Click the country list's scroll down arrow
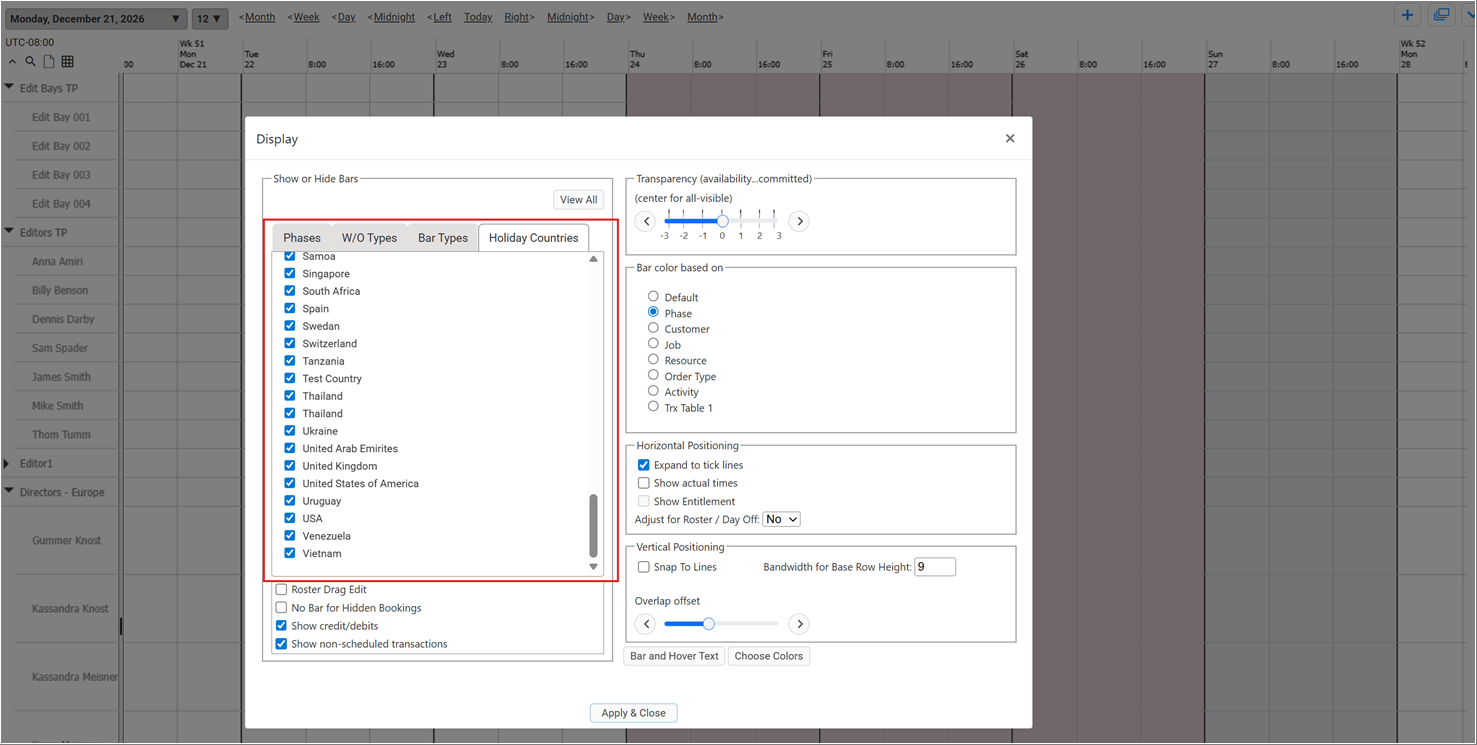Screen dimensions: 1477x745 click(x=593, y=567)
